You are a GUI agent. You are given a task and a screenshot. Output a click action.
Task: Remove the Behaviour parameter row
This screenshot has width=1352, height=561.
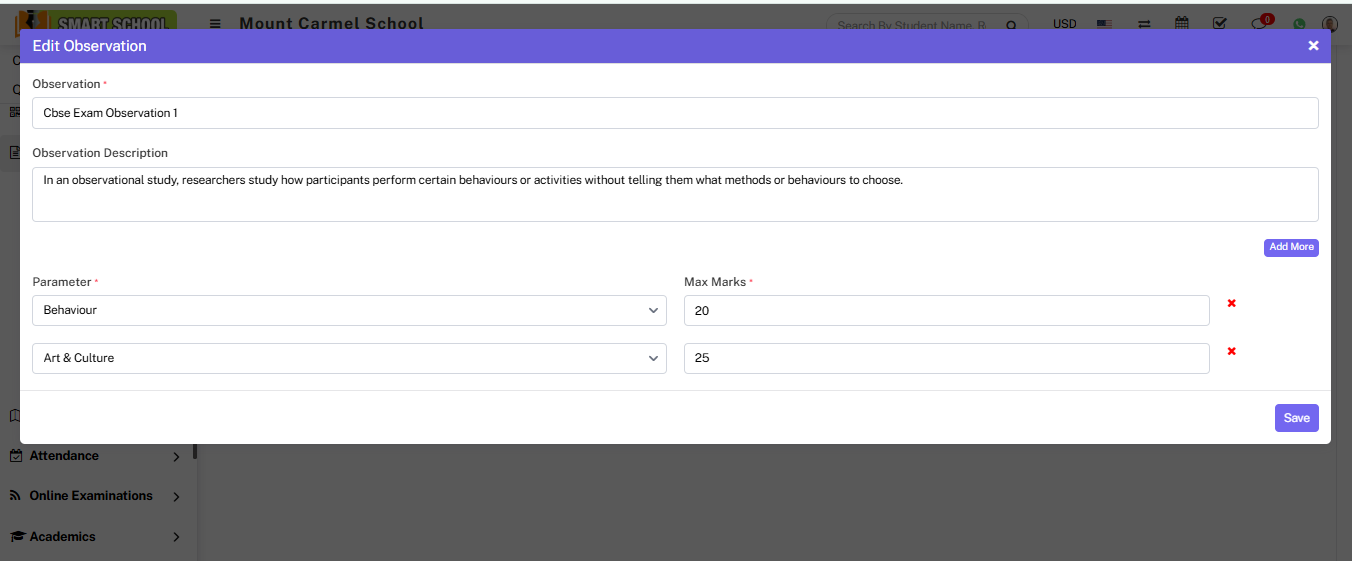click(x=1232, y=303)
